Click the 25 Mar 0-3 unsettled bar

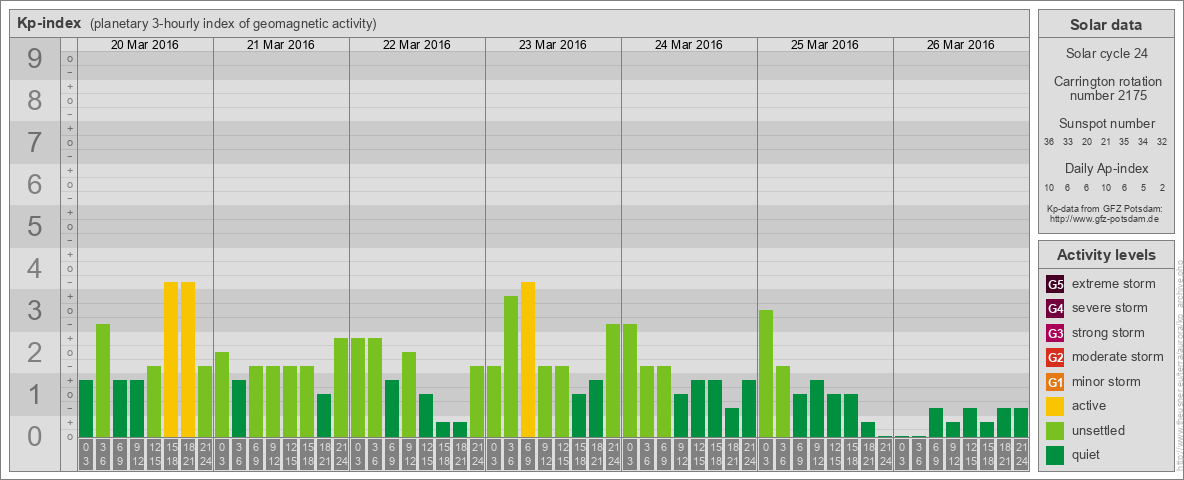click(766, 374)
